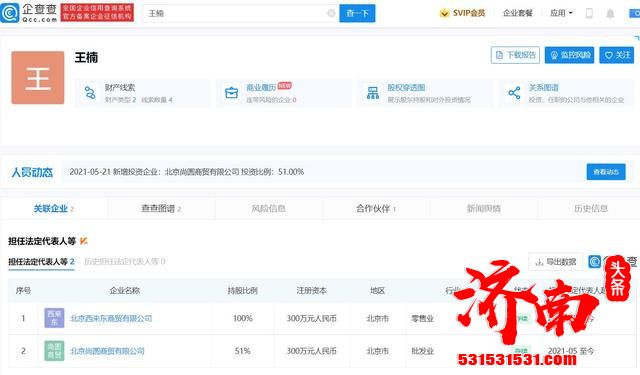Open company name link in row 1
The width and height of the screenshot is (640, 375).
click(111, 318)
